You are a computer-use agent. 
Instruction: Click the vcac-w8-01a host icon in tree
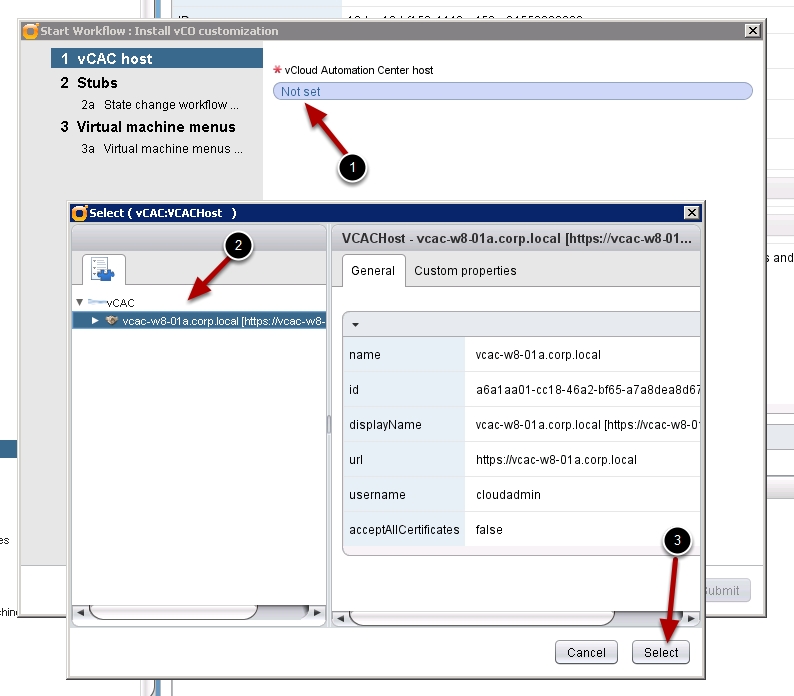tap(112, 321)
